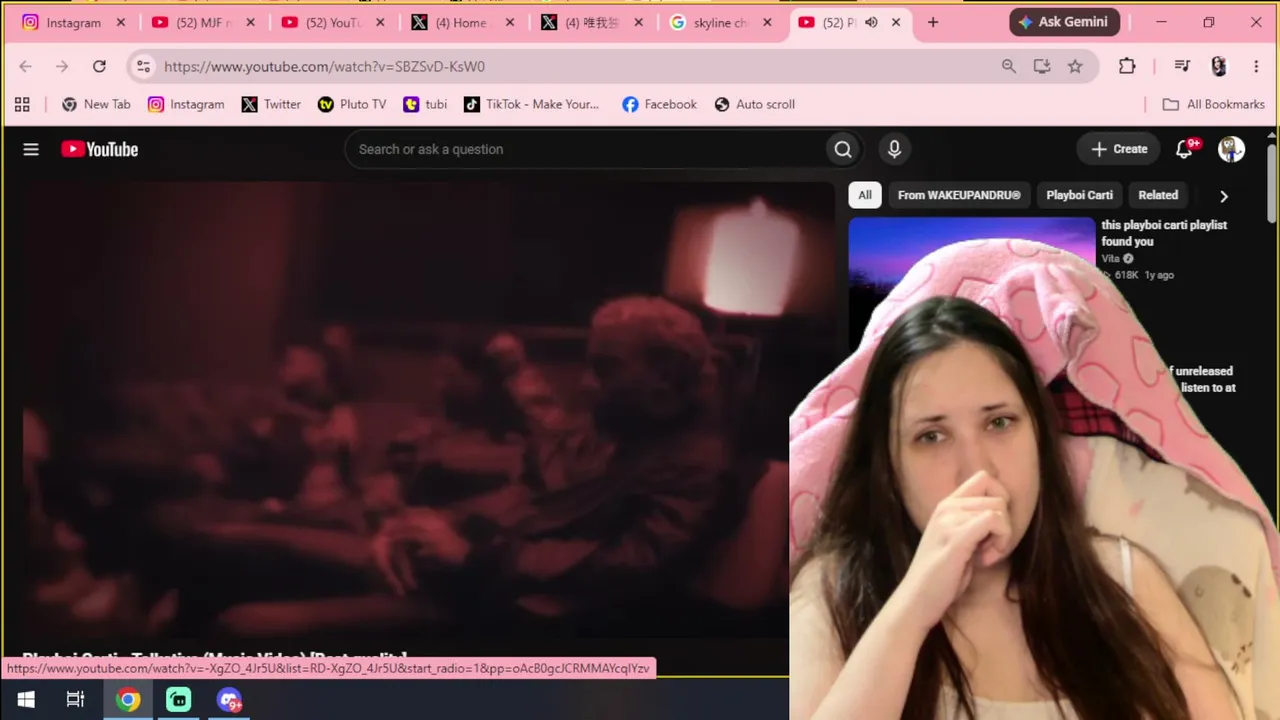Install or cast page from address bar icon
The width and height of the screenshot is (1280, 720).
(x=1042, y=66)
